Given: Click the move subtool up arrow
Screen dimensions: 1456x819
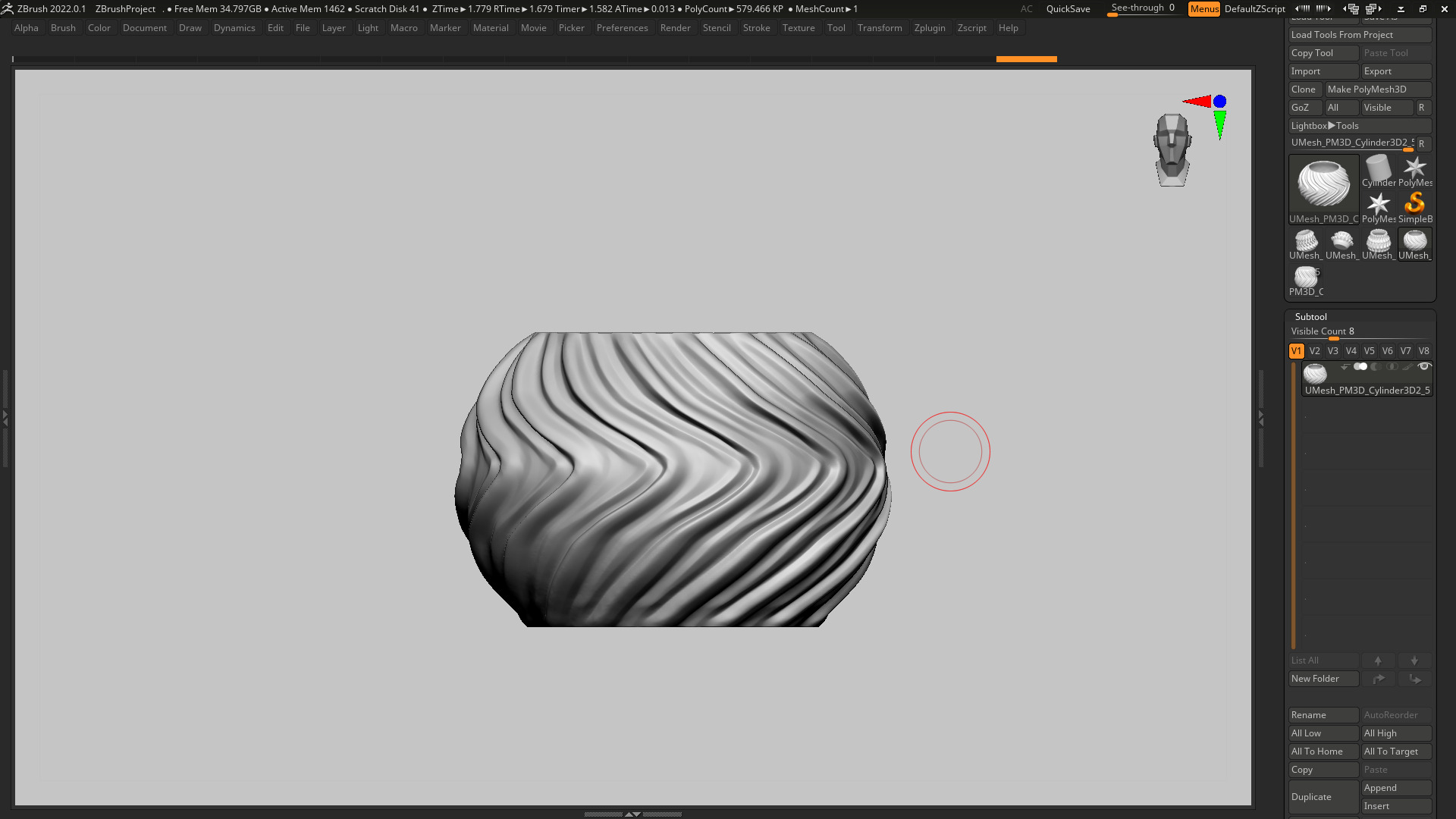Looking at the screenshot, I should [x=1378, y=661].
